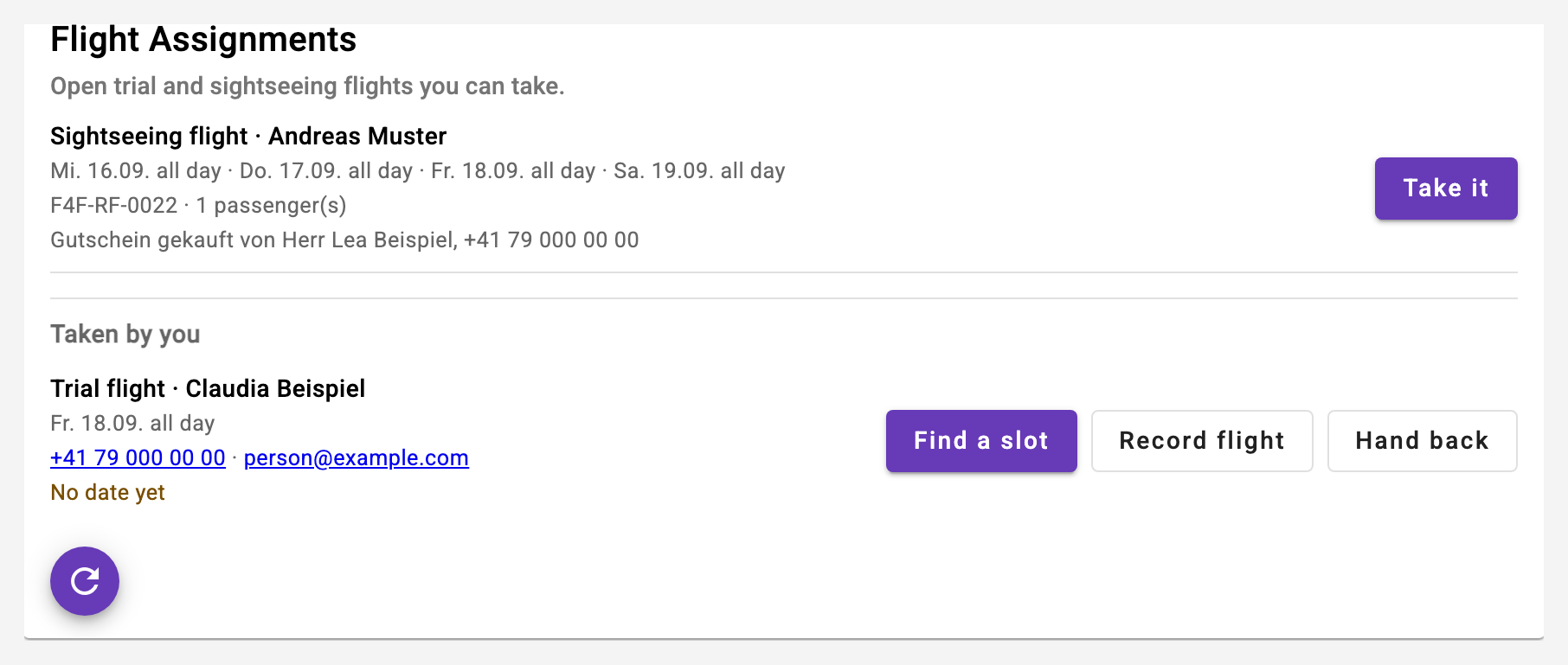
Task: Click the Record flight button
Action: [1202, 441]
